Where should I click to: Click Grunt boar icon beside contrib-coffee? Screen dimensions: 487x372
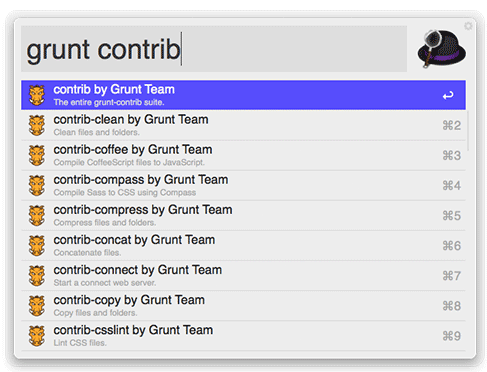click(x=37, y=155)
